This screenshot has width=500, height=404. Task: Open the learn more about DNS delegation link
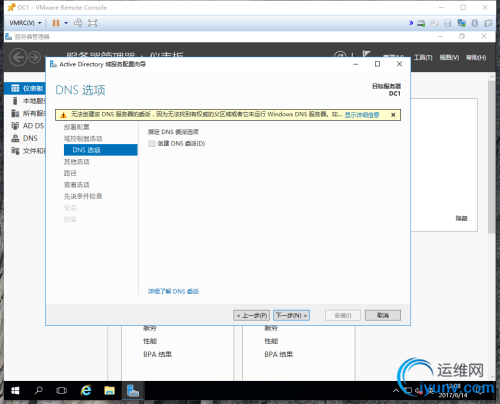click(173, 291)
